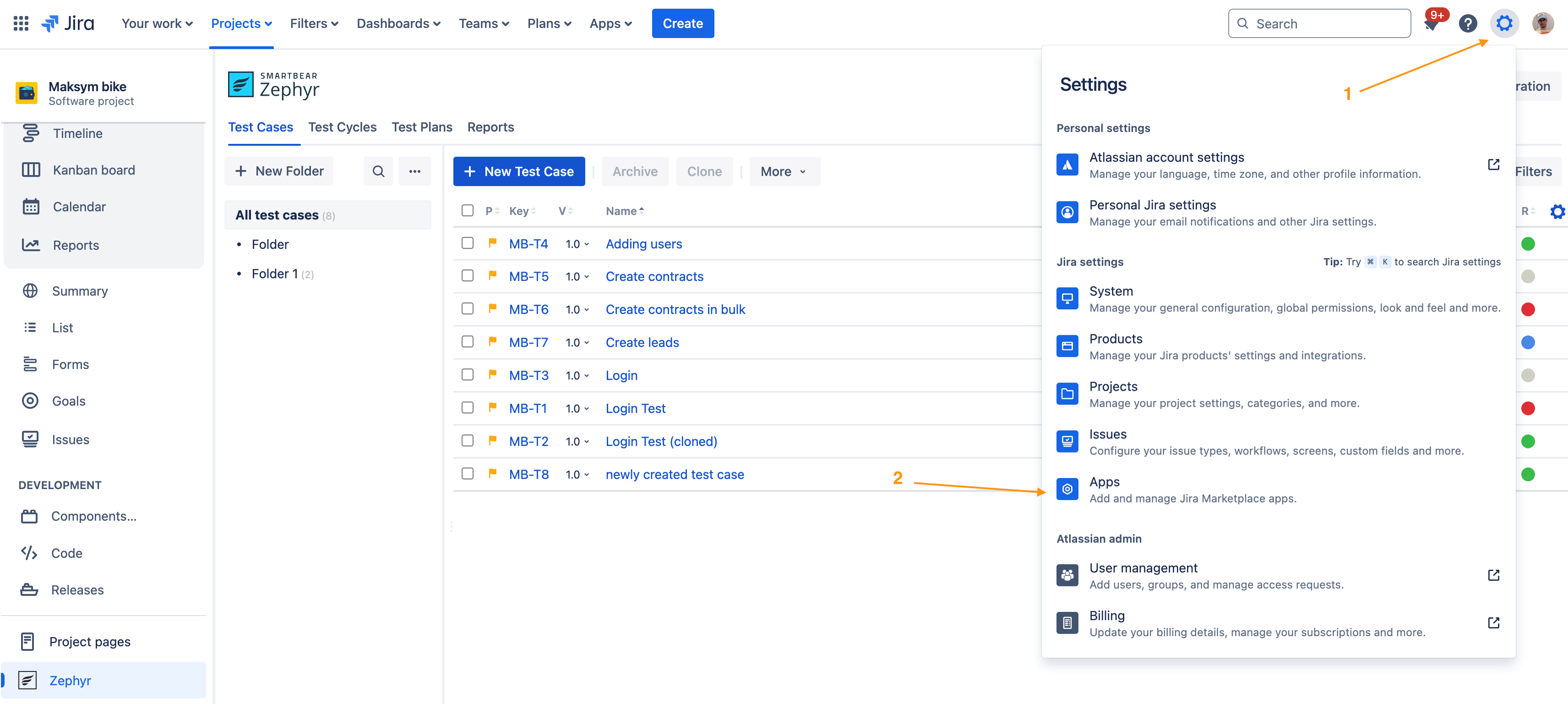Open version dropdown for MB-T5
This screenshot has height=704, width=1568.
(x=577, y=277)
